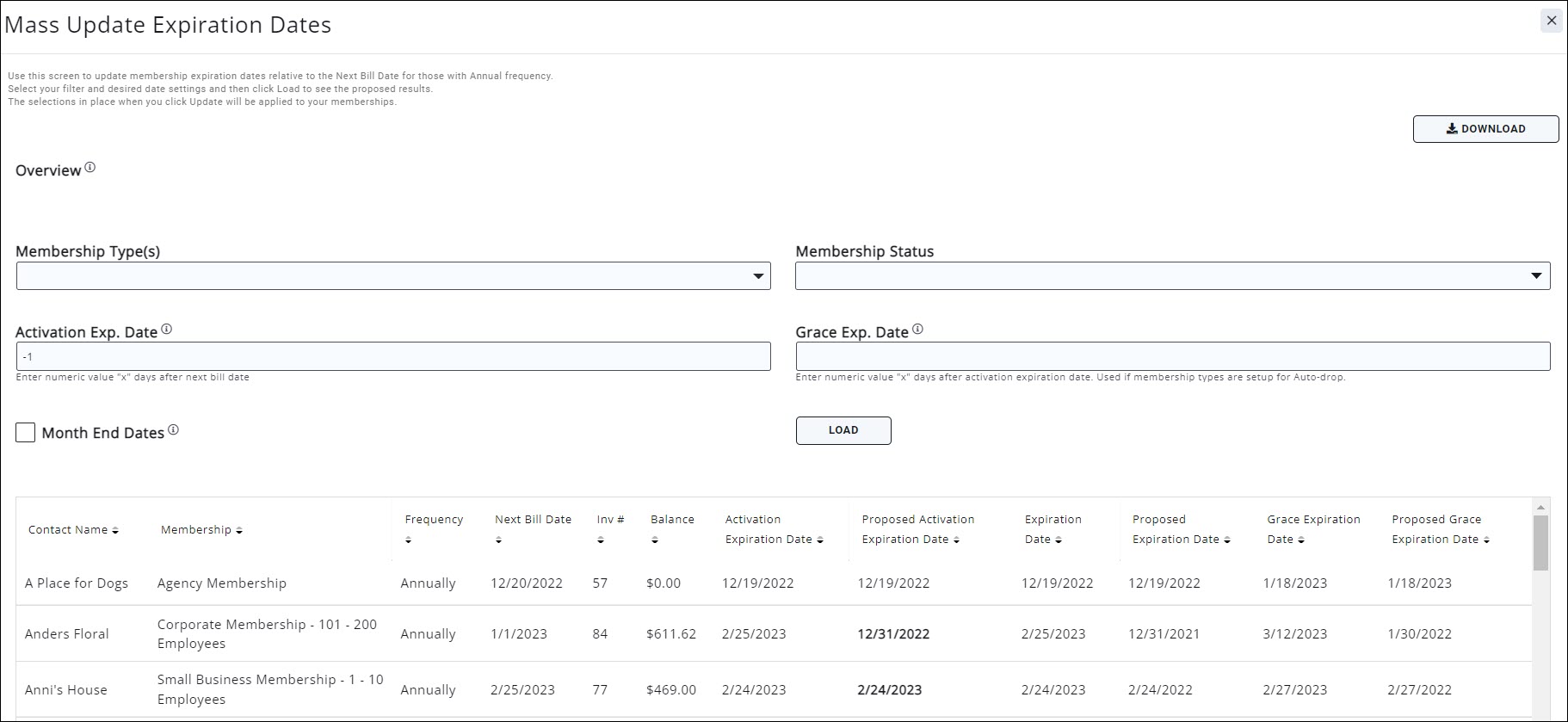Image resolution: width=1568 pixels, height=722 pixels.
Task: Click info icon beside Activation Exp. Date
Action: click(167, 330)
